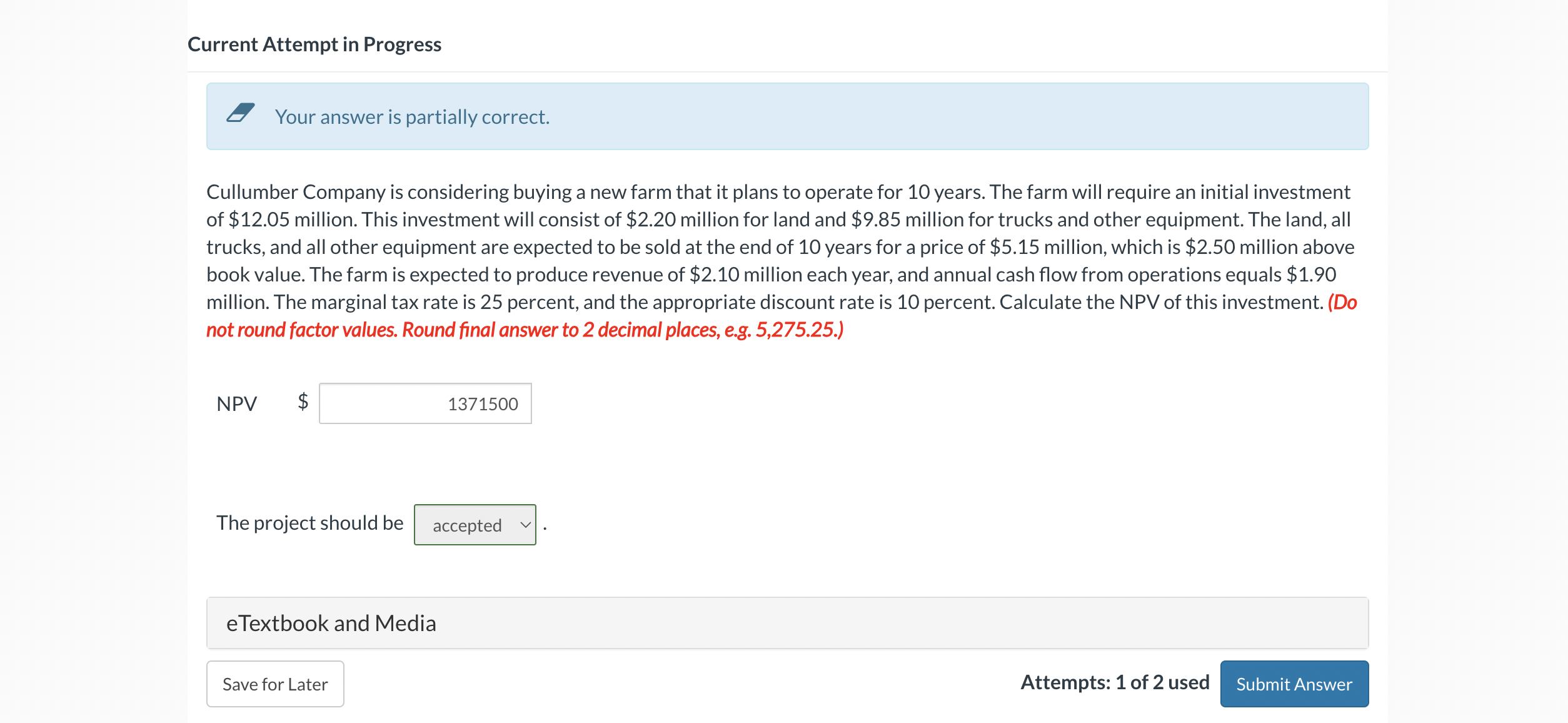1568x723 pixels.
Task: Click the dollar sign next to NPV
Action: pyautogui.click(x=303, y=403)
